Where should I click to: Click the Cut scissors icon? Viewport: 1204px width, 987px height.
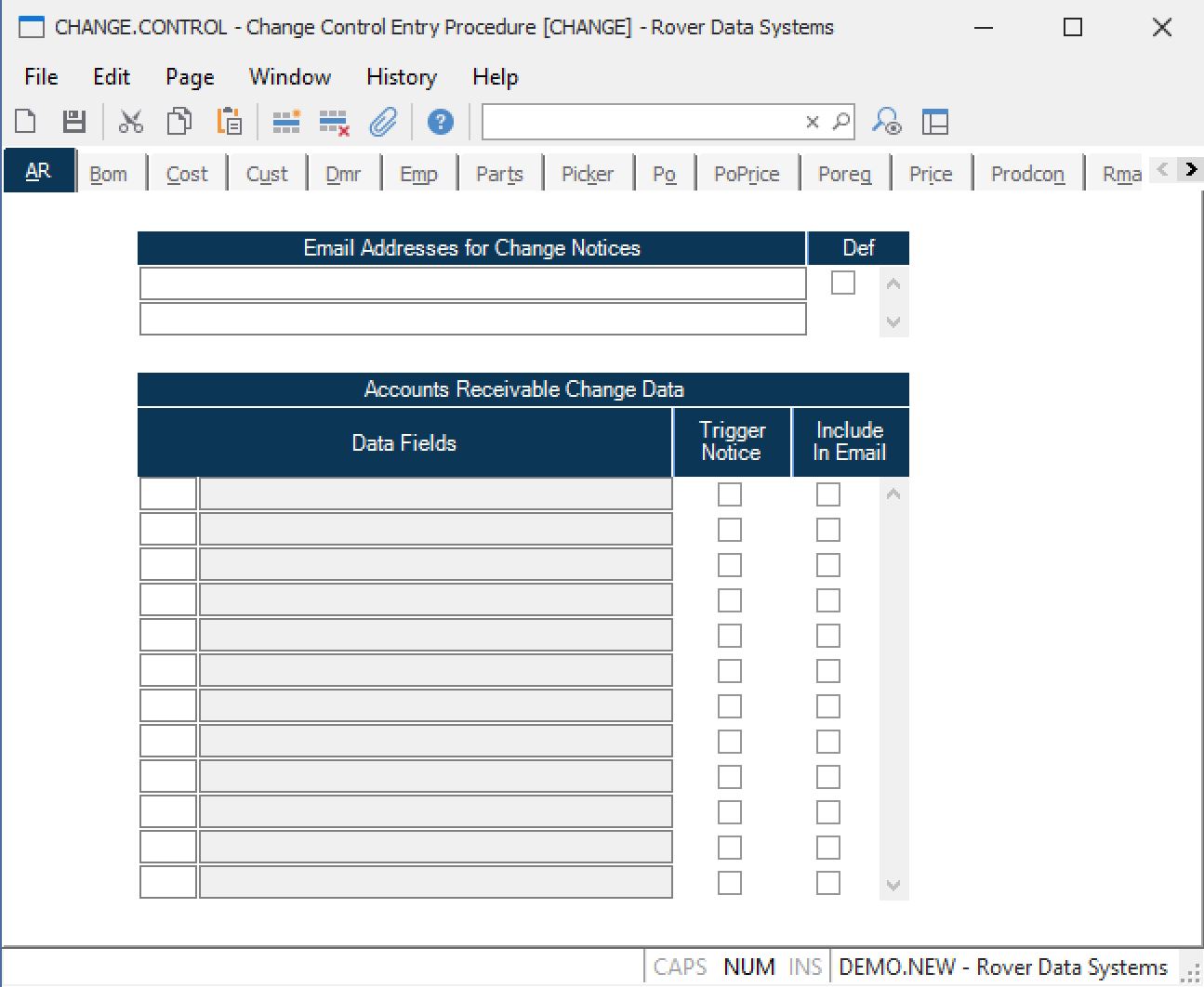pos(131,122)
